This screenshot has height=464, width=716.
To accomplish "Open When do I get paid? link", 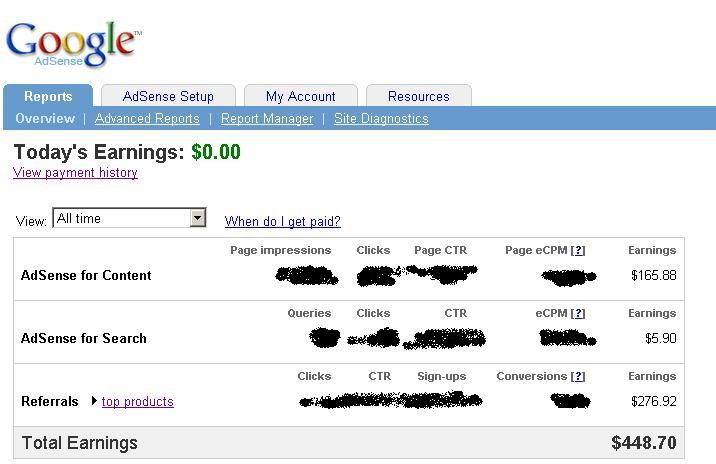I will pyautogui.click(x=283, y=221).
